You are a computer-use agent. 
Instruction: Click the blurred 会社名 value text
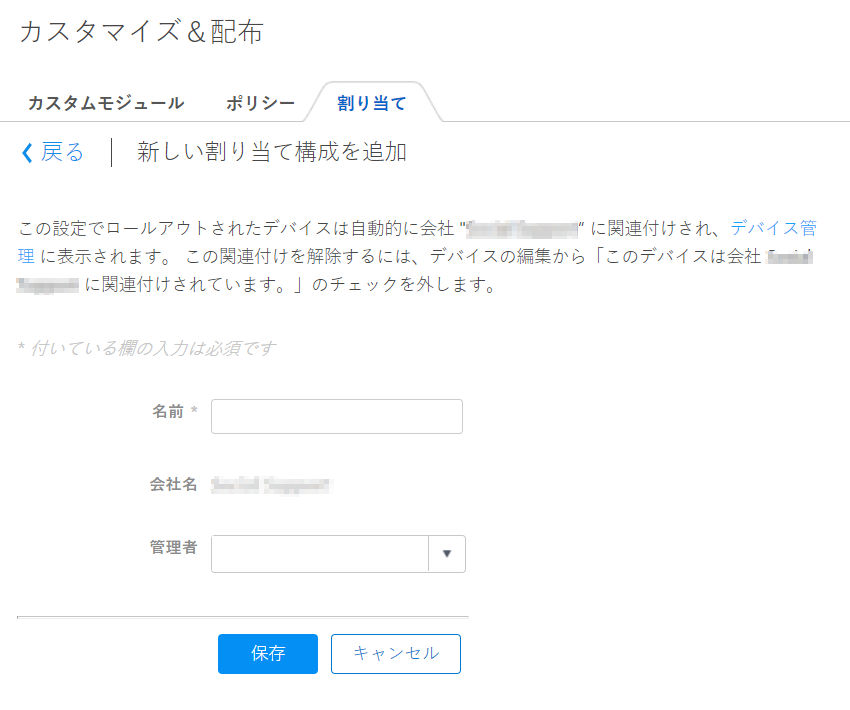[270, 485]
